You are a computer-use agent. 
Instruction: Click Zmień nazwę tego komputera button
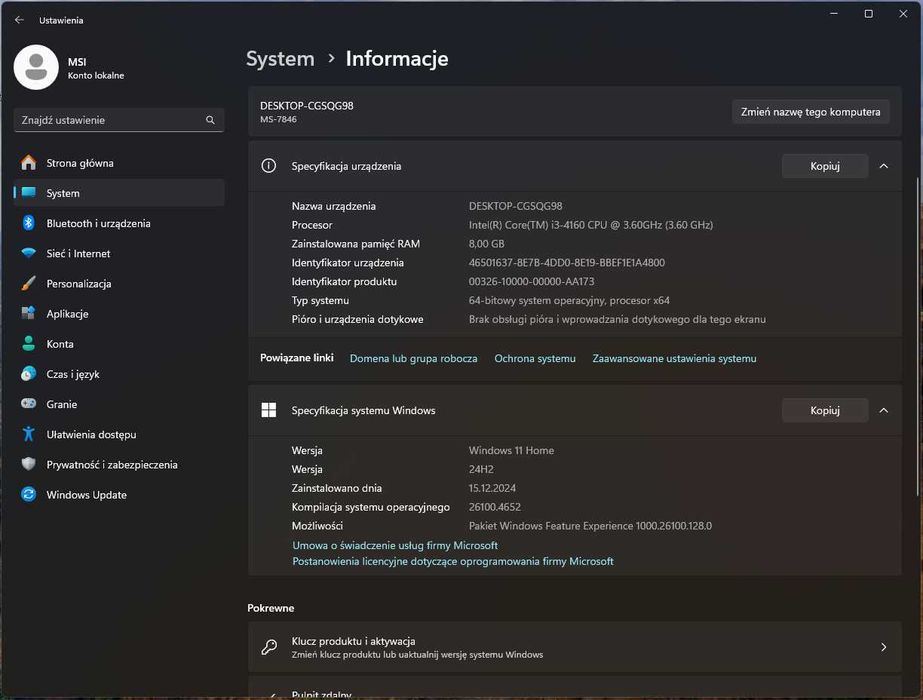click(x=811, y=112)
